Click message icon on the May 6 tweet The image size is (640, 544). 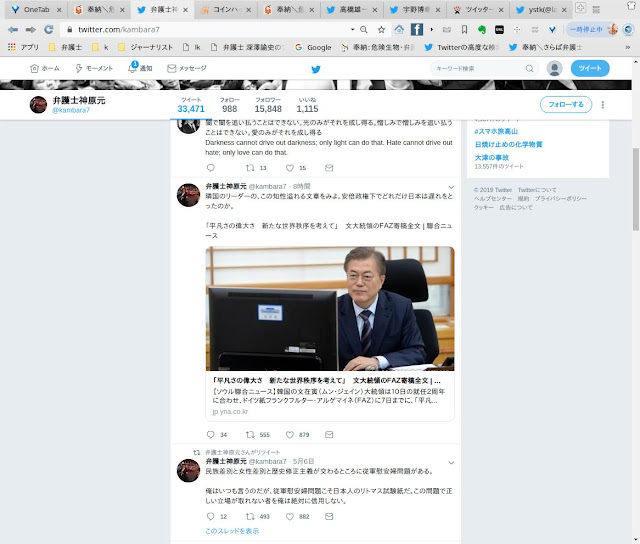(329, 517)
